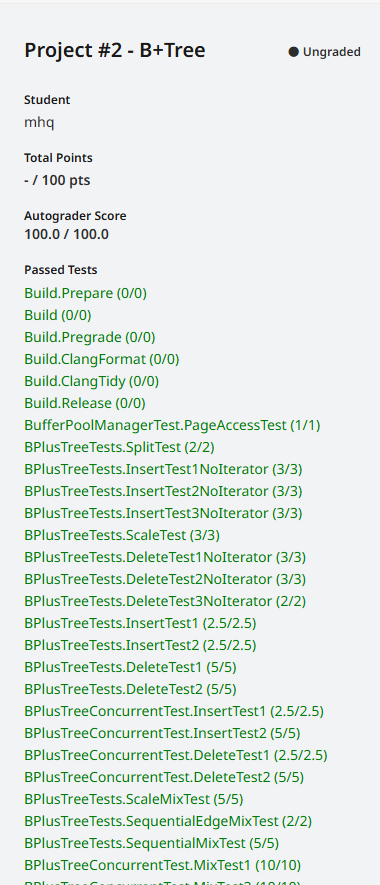Select BPlusTreeTests.SequentialEdgeMixTest (2/2)
This screenshot has height=885, width=380.
click(168, 822)
